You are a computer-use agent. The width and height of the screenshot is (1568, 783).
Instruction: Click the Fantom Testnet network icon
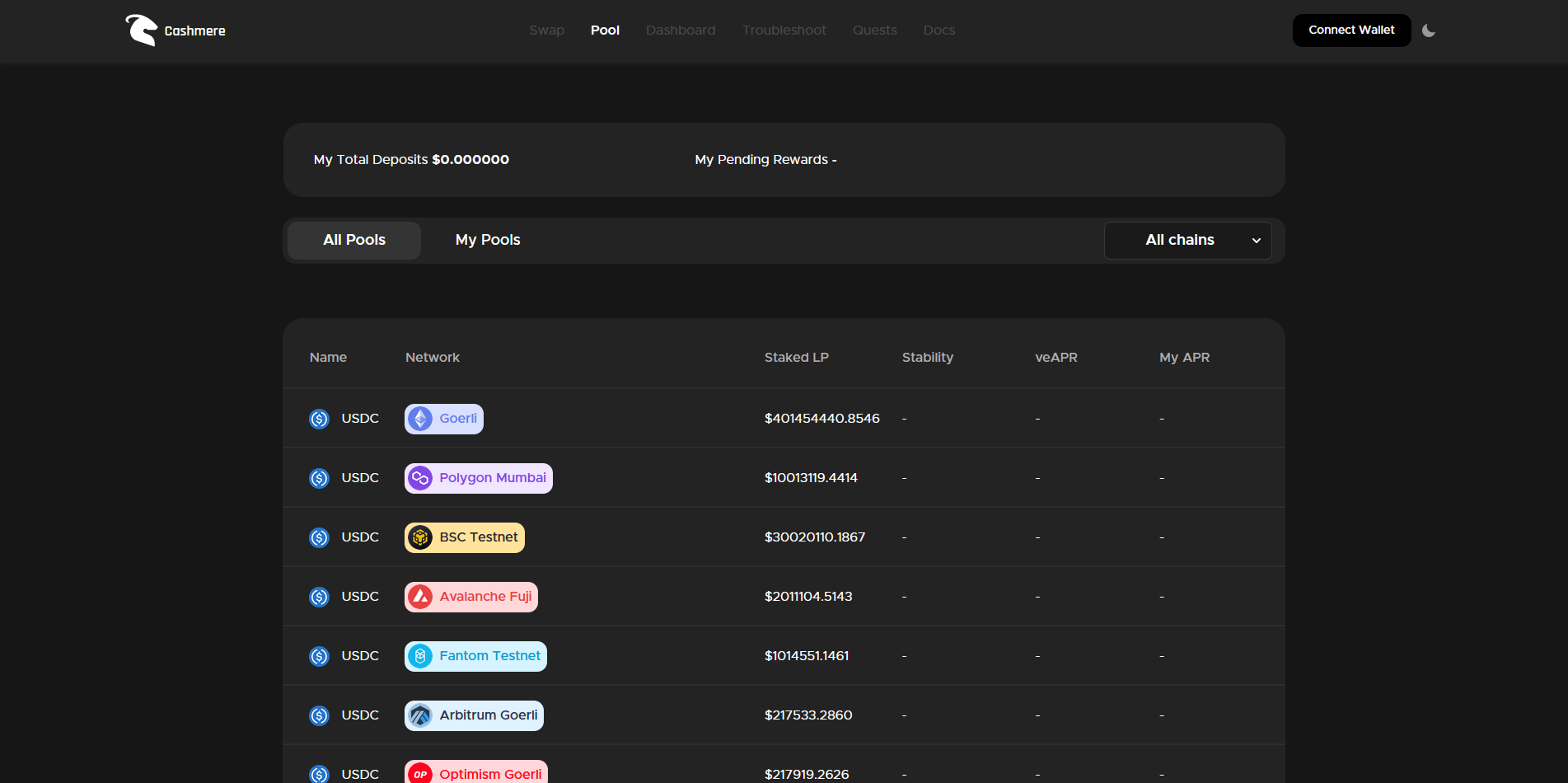click(420, 656)
